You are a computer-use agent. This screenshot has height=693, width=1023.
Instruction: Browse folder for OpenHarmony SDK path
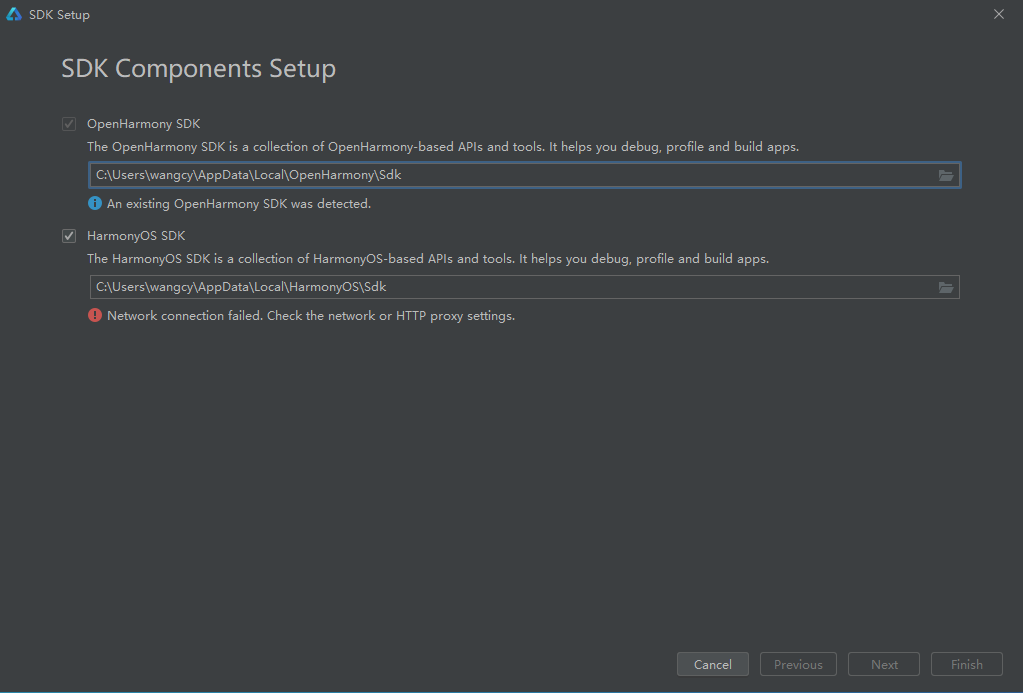945,176
